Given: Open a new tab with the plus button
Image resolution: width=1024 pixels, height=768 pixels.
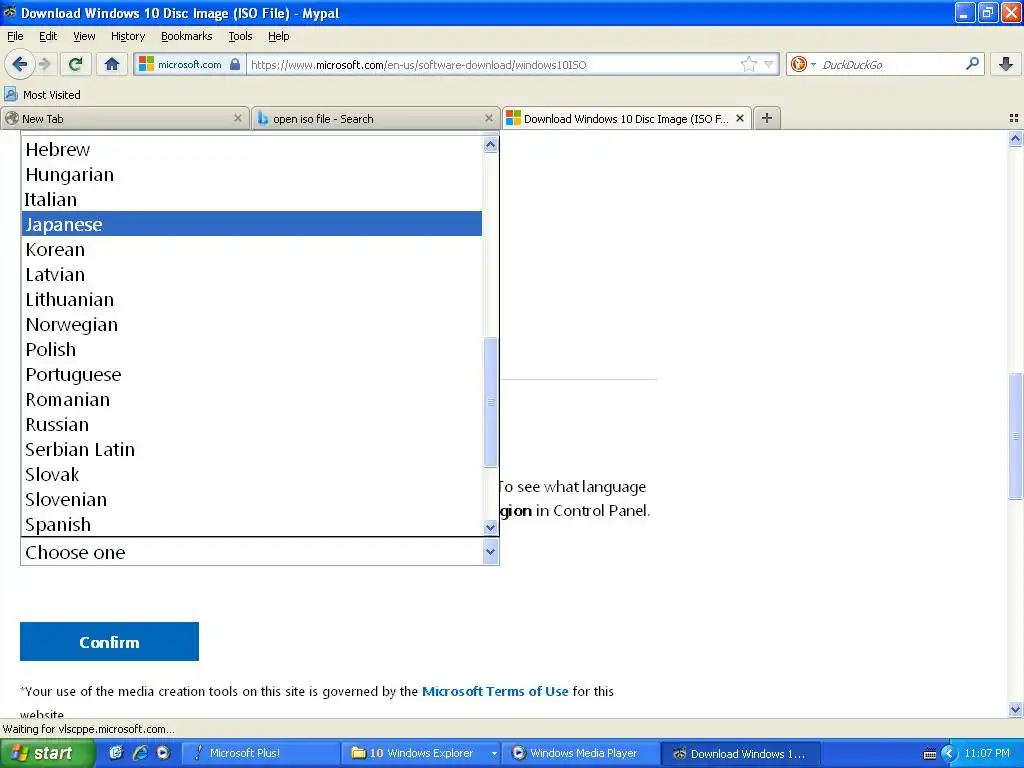Looking at the screenshot, I should [767, 118].
